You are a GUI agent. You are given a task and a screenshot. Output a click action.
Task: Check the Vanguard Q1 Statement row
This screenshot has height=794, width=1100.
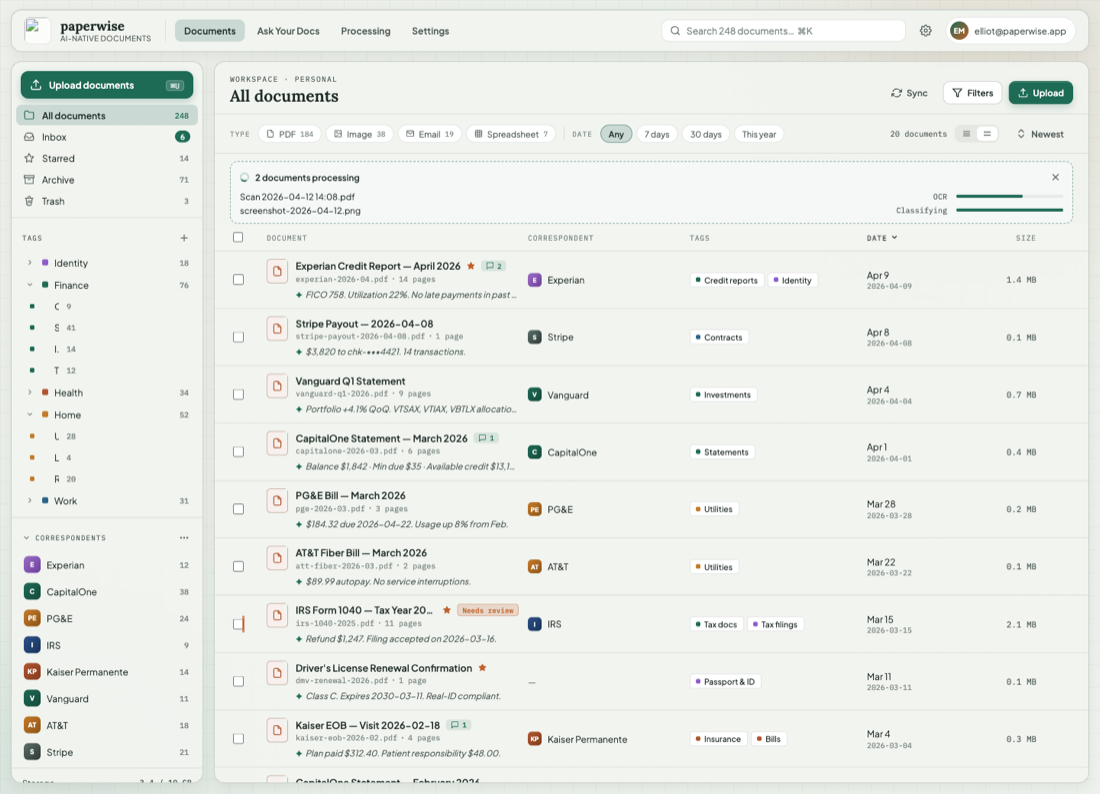239,395
